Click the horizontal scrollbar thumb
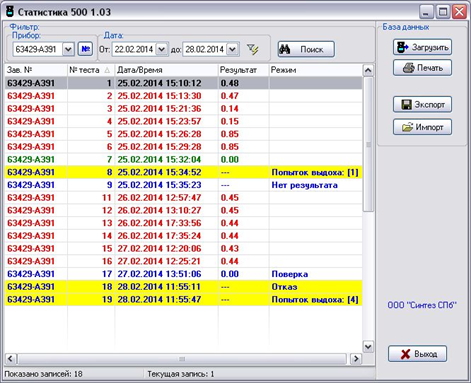 coord(182,359)
